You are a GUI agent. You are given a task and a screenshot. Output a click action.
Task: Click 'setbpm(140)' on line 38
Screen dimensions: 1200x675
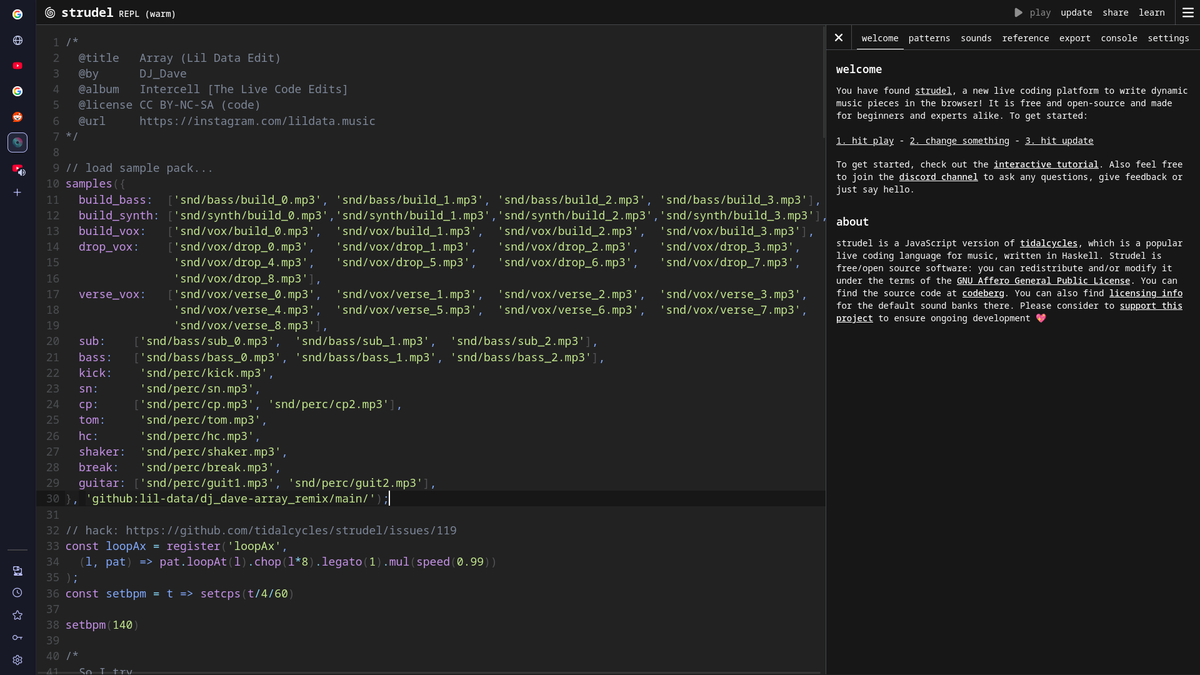pos(101,625)
